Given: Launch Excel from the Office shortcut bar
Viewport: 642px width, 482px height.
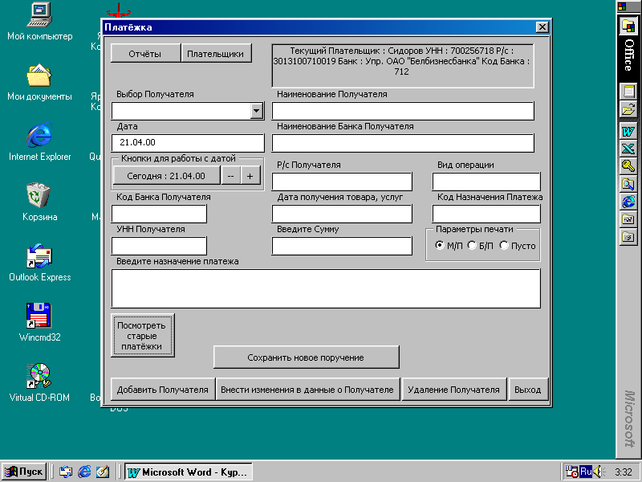Looking at the screenshot, I should coord(628,149).
